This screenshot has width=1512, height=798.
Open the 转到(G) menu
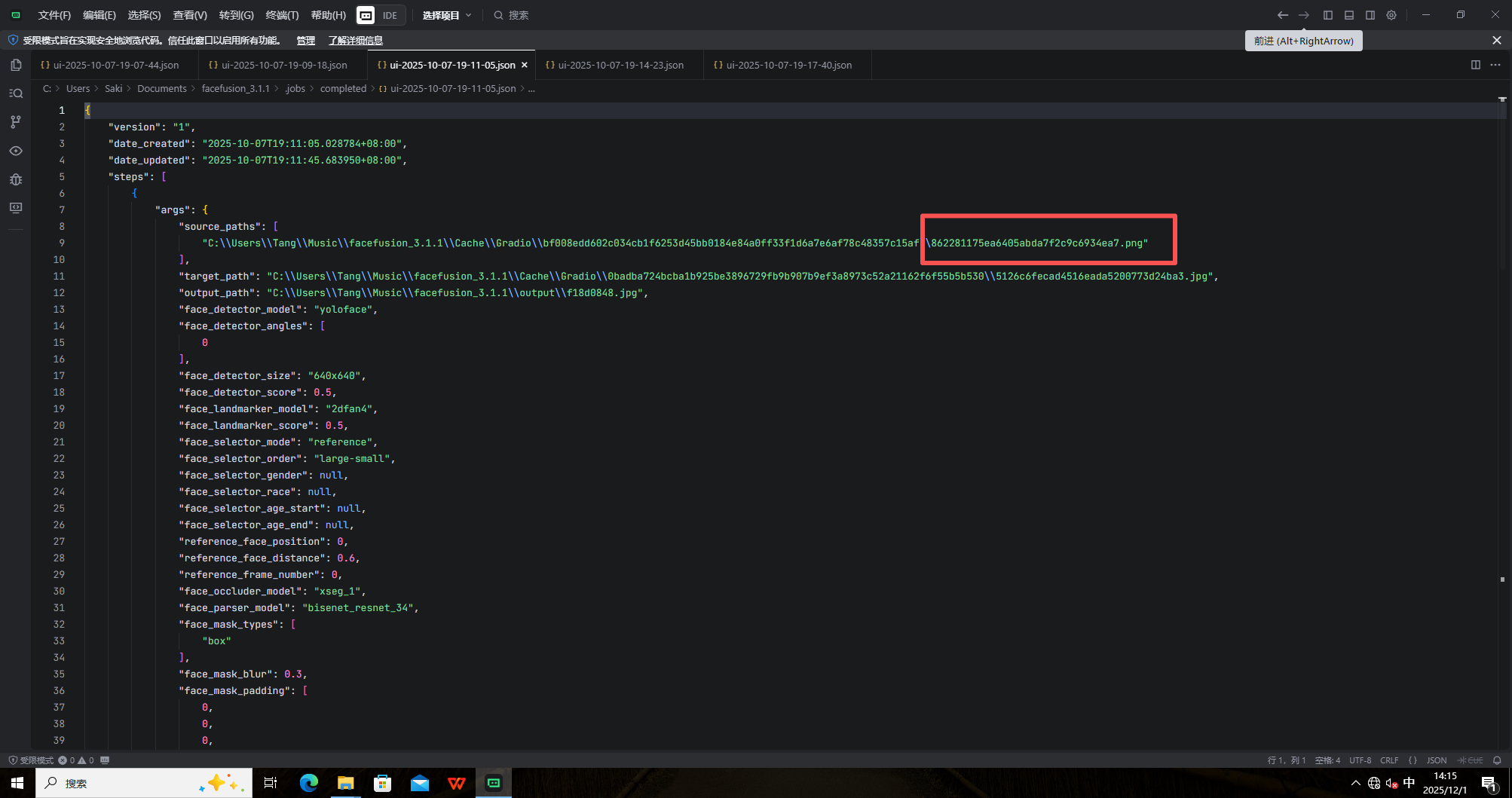(236, 15)
